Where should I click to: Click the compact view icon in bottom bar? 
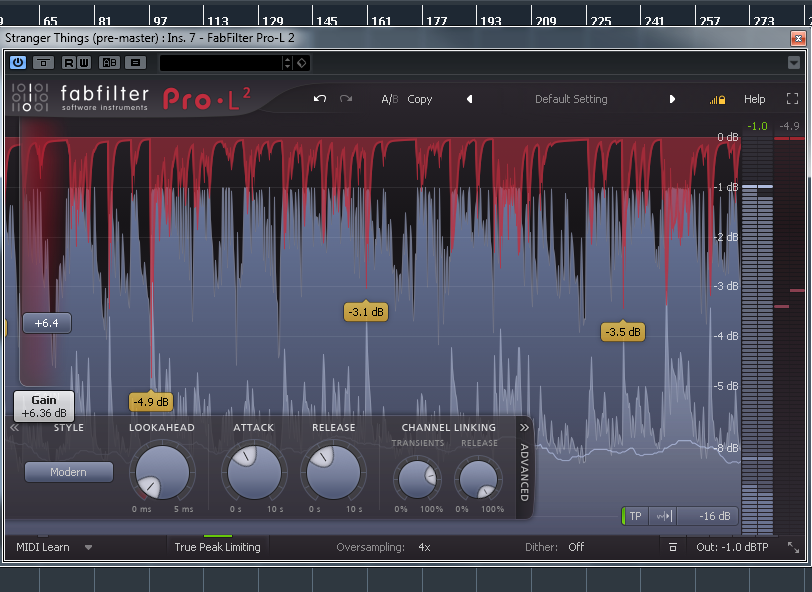673,547
